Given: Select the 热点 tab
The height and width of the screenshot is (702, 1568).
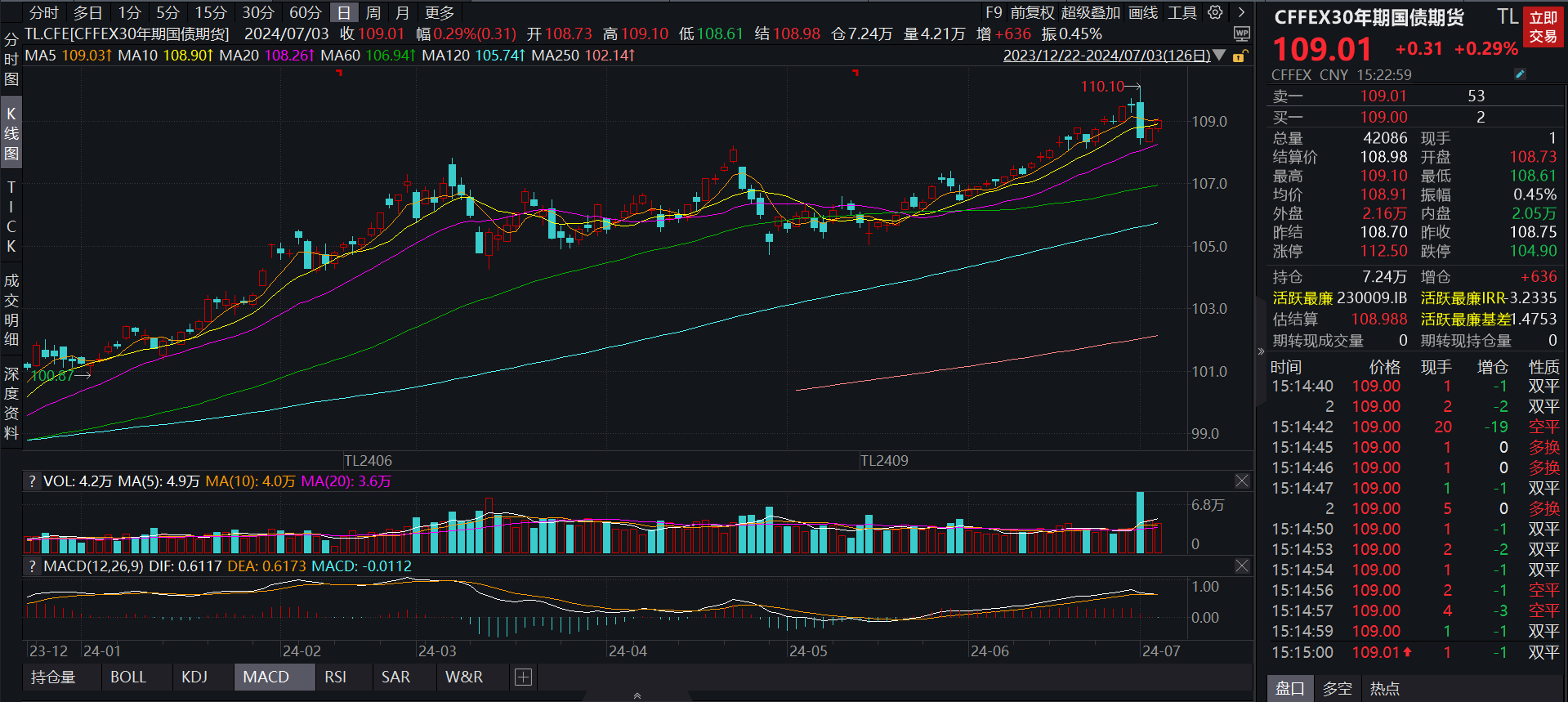Looking at the screenshot, I should [1385, 688].
